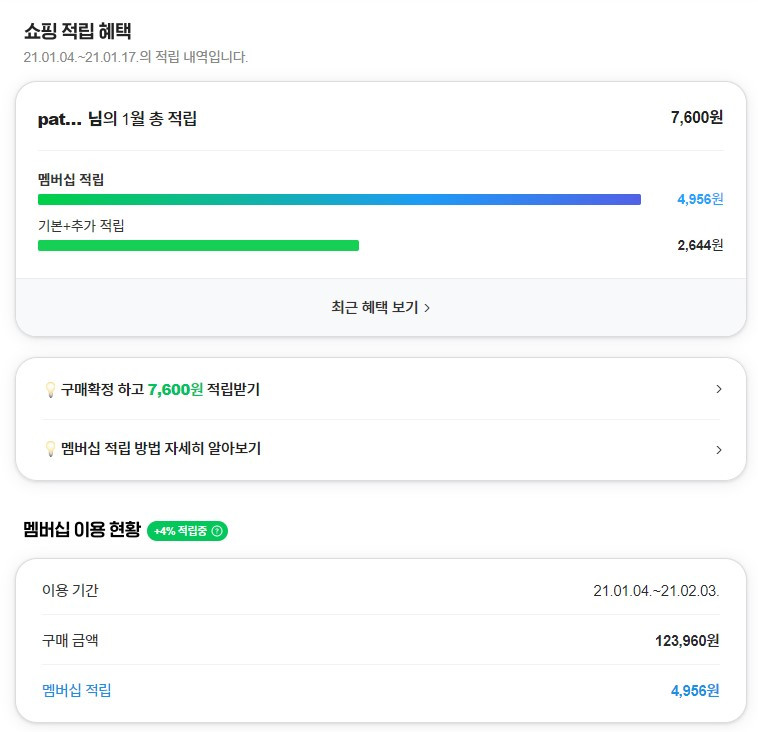Viewport: 758px width, 732px height.
Task: Expand the chevron on 멤버십 적립 방법 row
Action: pos(718,450)
